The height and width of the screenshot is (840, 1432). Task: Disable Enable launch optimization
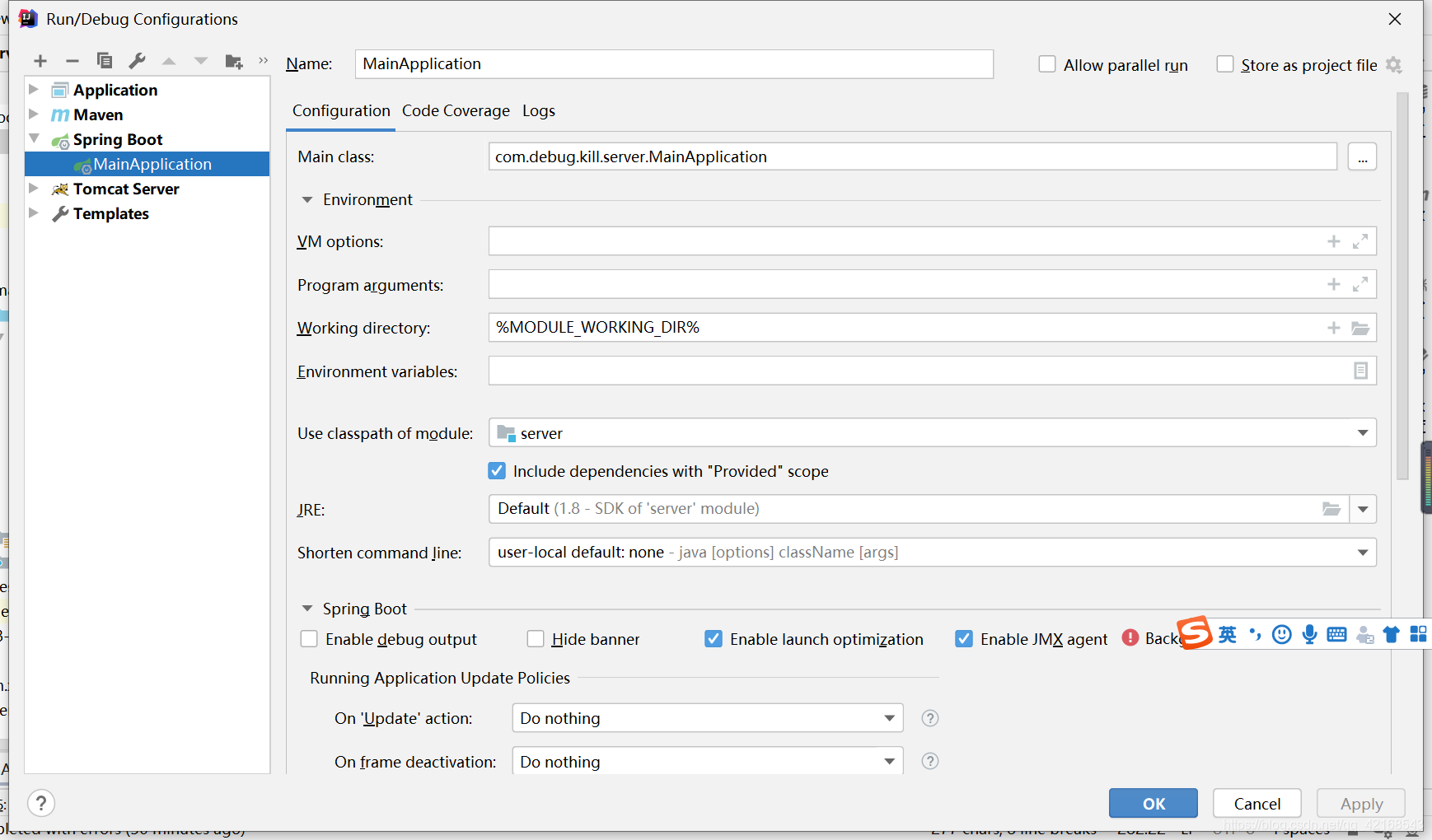714,639
